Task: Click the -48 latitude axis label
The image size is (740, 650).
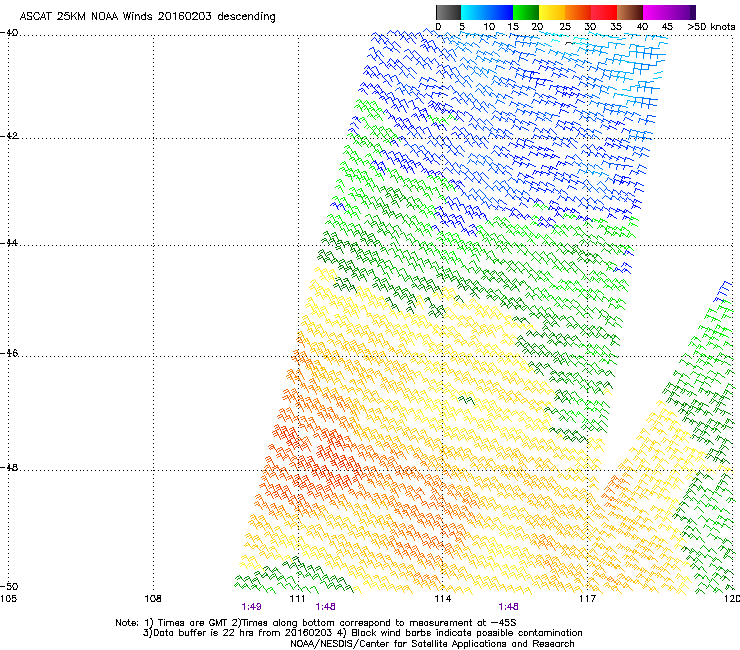Action: click(x=9, y=467)
